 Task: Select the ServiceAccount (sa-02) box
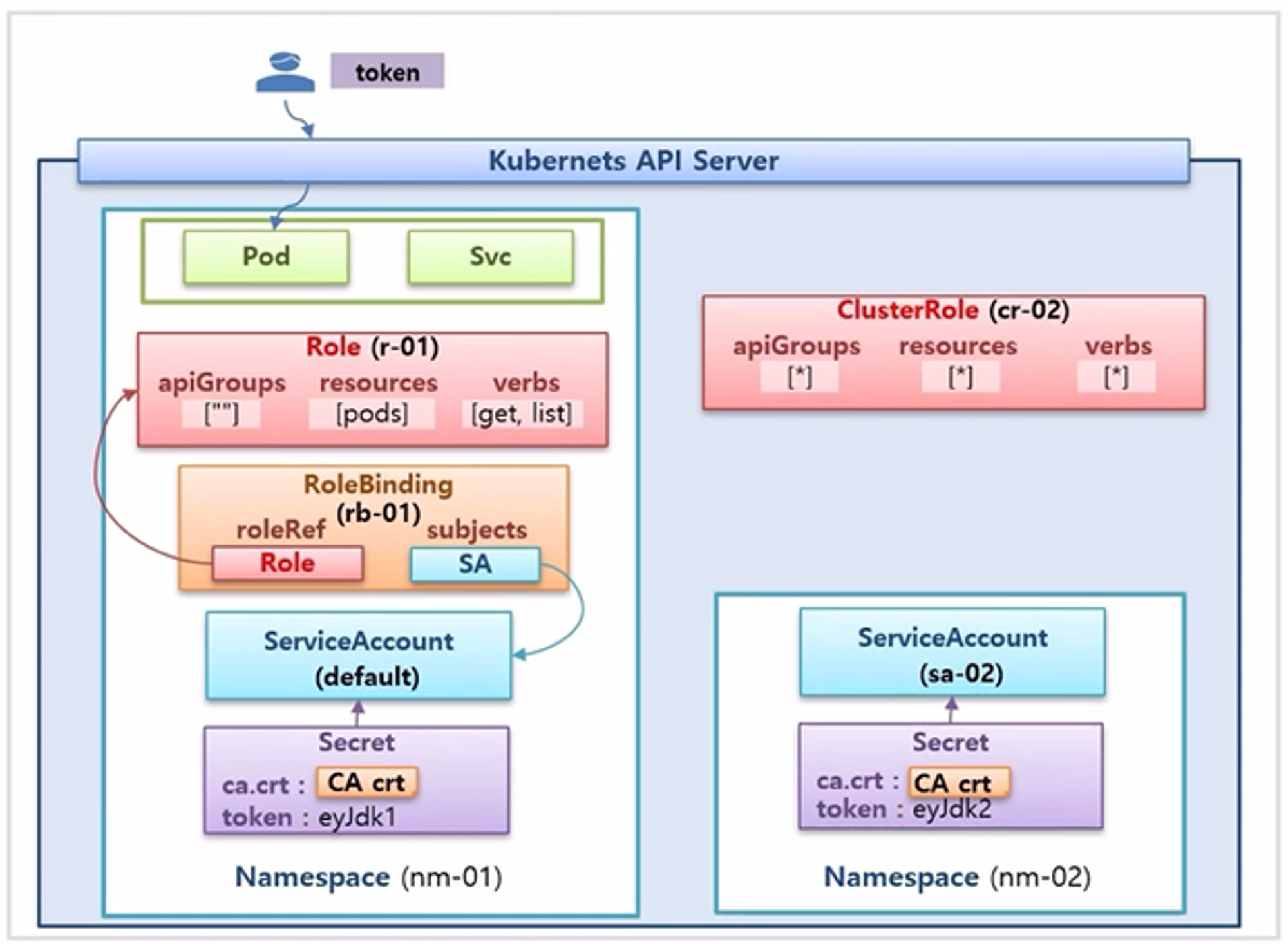click(952, 652)
